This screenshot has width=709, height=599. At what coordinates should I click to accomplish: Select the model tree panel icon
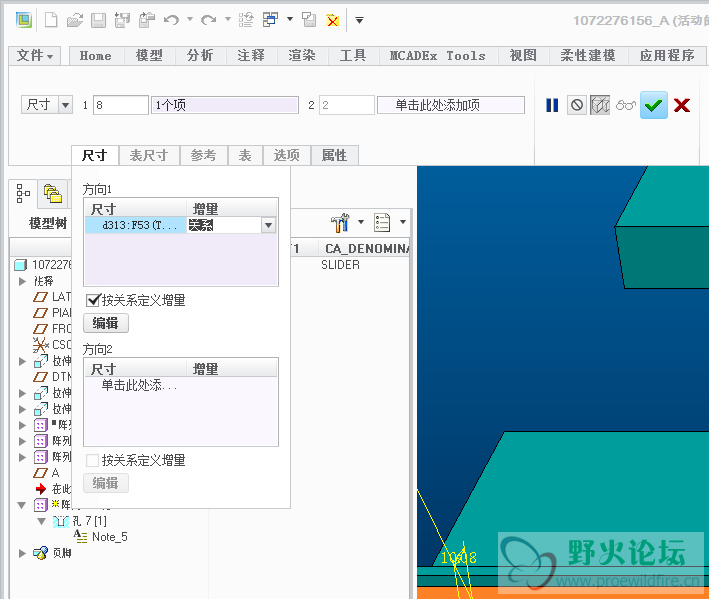[x=23, y=193]
